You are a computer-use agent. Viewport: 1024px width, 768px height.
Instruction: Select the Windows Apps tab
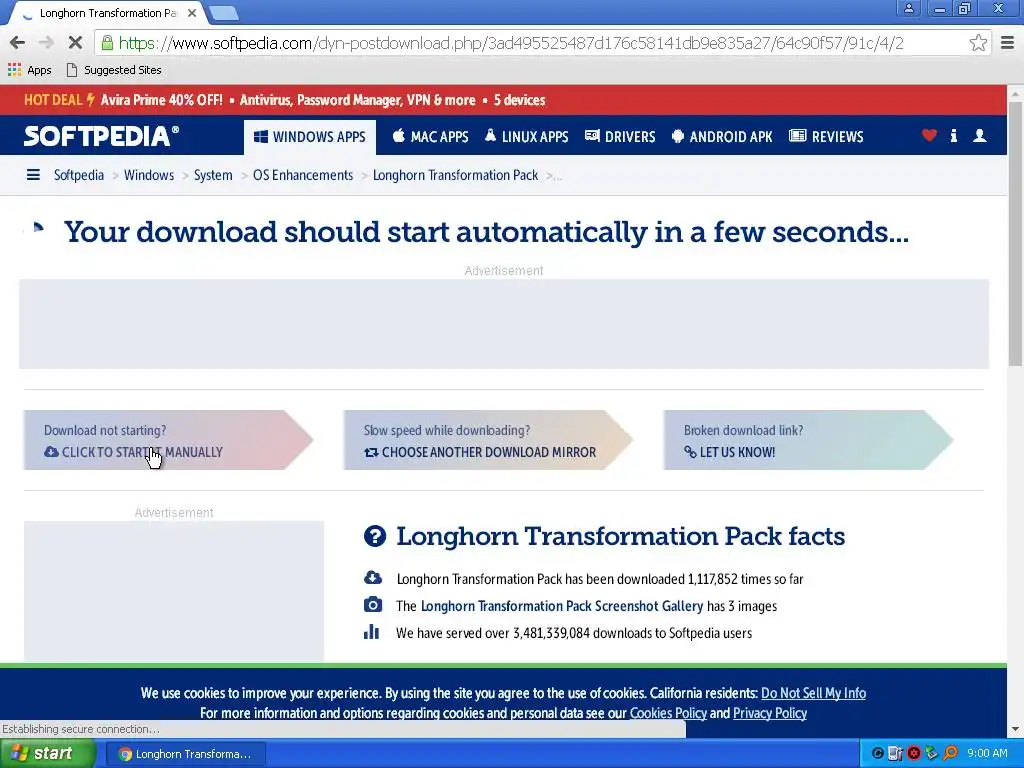[x=310, y=137]
